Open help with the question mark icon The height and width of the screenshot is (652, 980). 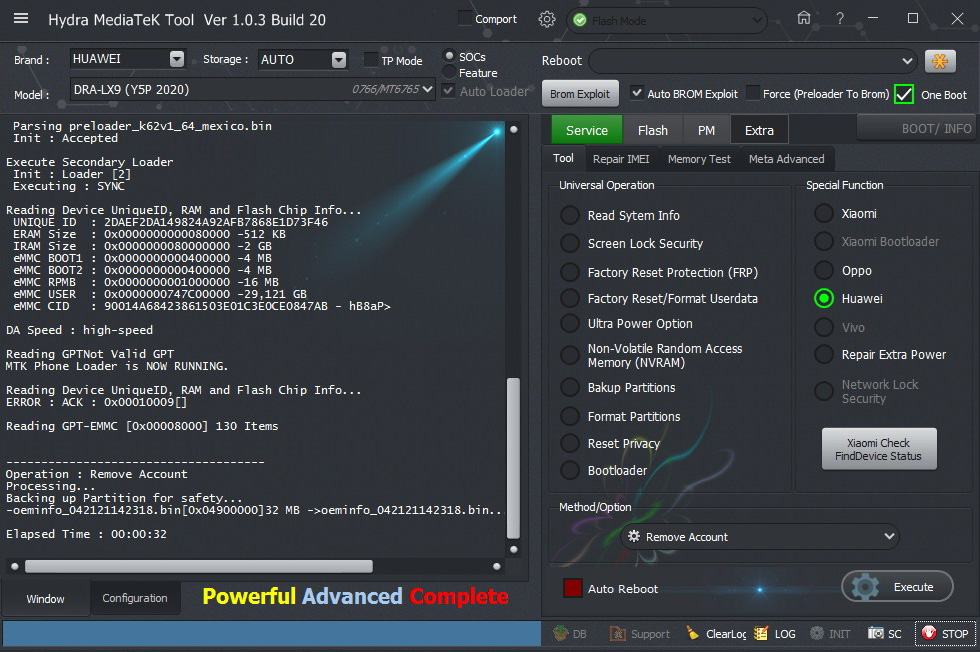coord(840,19)
